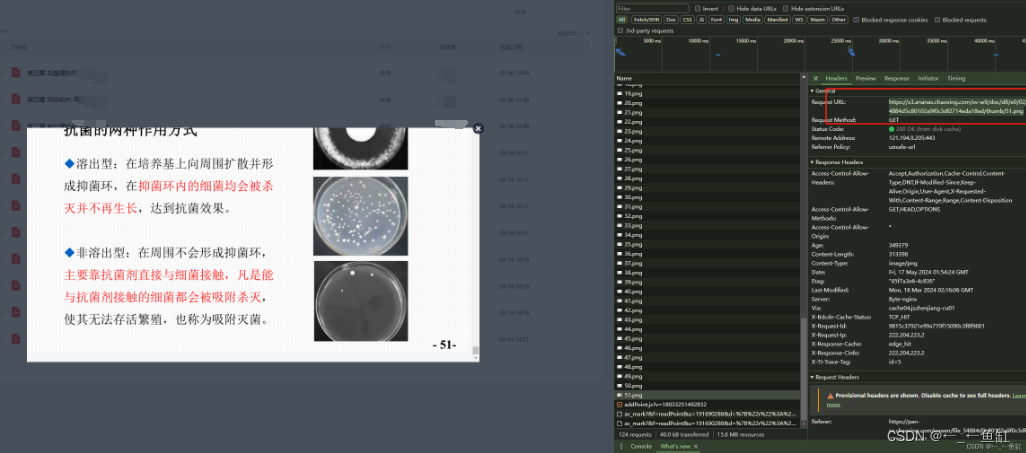Filter requests by Wasm type
The image size is (1026, 453).
[x=817, y=20]
